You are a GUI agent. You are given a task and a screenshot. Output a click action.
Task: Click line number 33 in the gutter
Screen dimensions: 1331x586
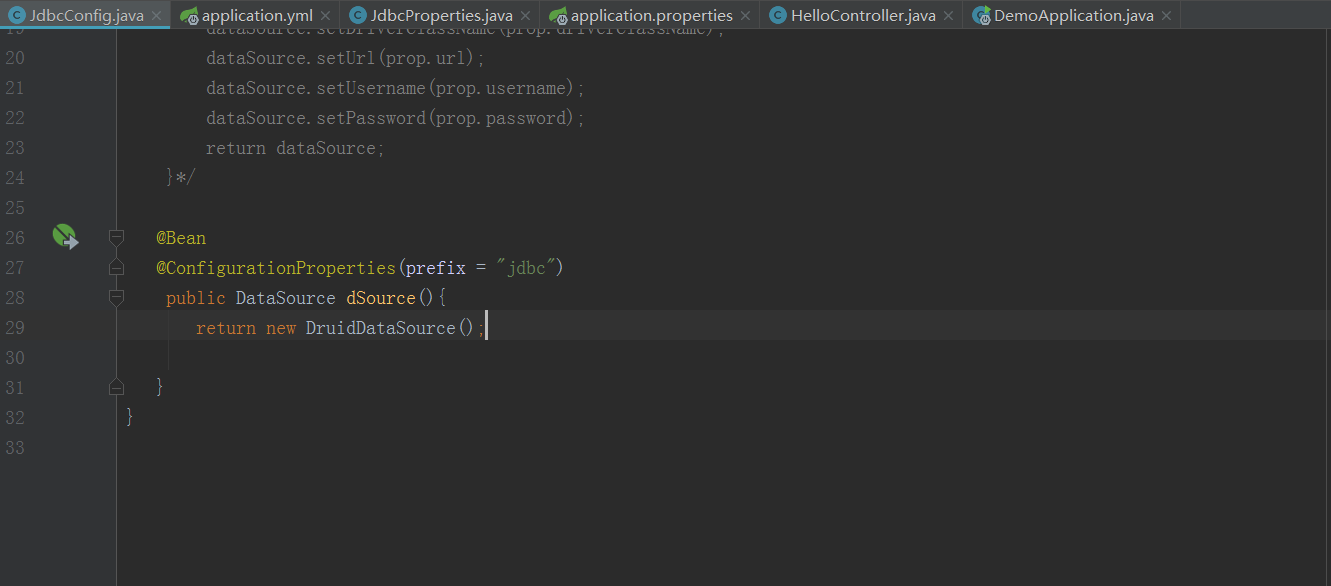pos(15,447)
